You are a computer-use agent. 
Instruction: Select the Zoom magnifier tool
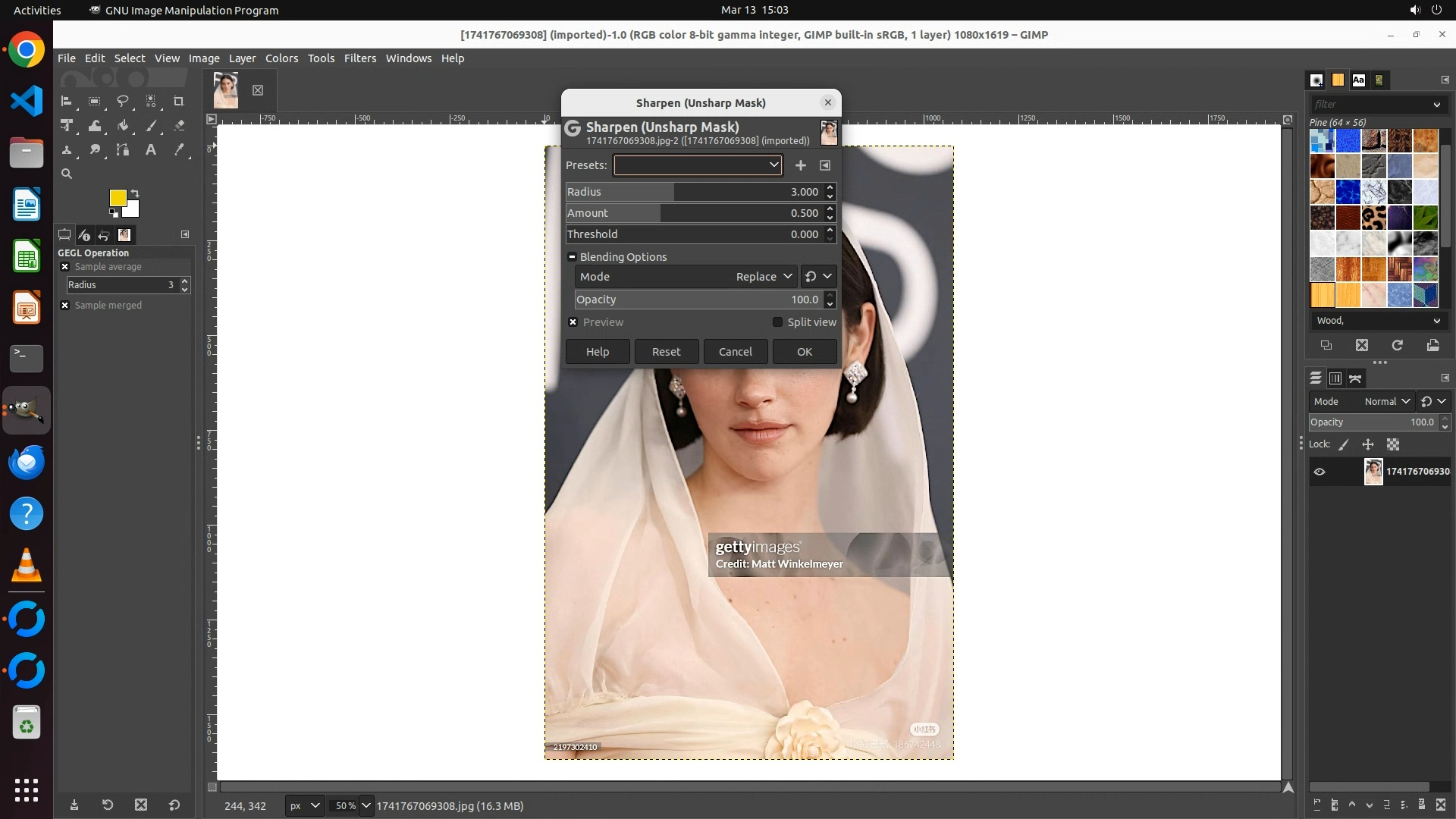[x=67, y=174]
